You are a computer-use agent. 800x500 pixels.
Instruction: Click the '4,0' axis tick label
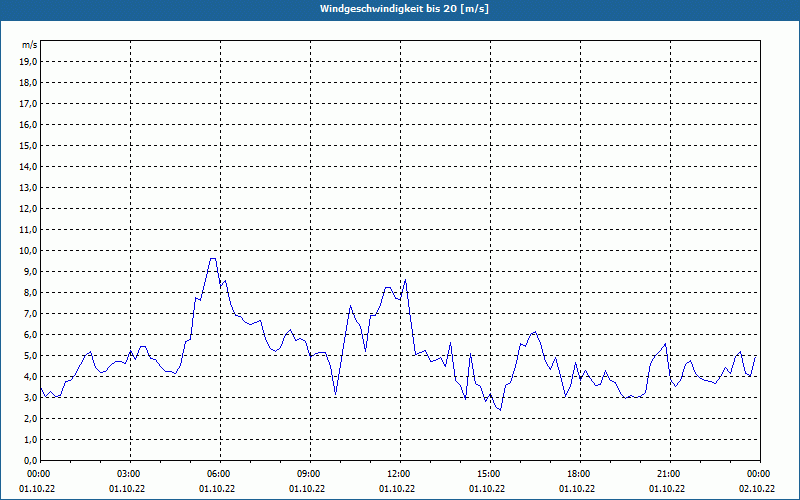(x=30, y=377)
